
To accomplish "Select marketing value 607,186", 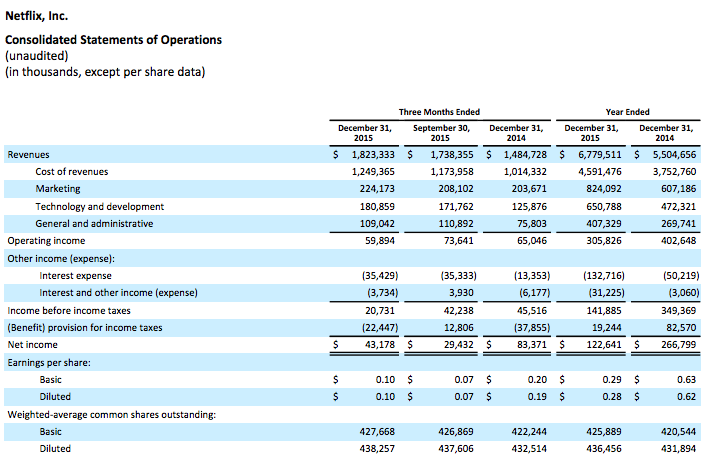I will click(678, 189).
